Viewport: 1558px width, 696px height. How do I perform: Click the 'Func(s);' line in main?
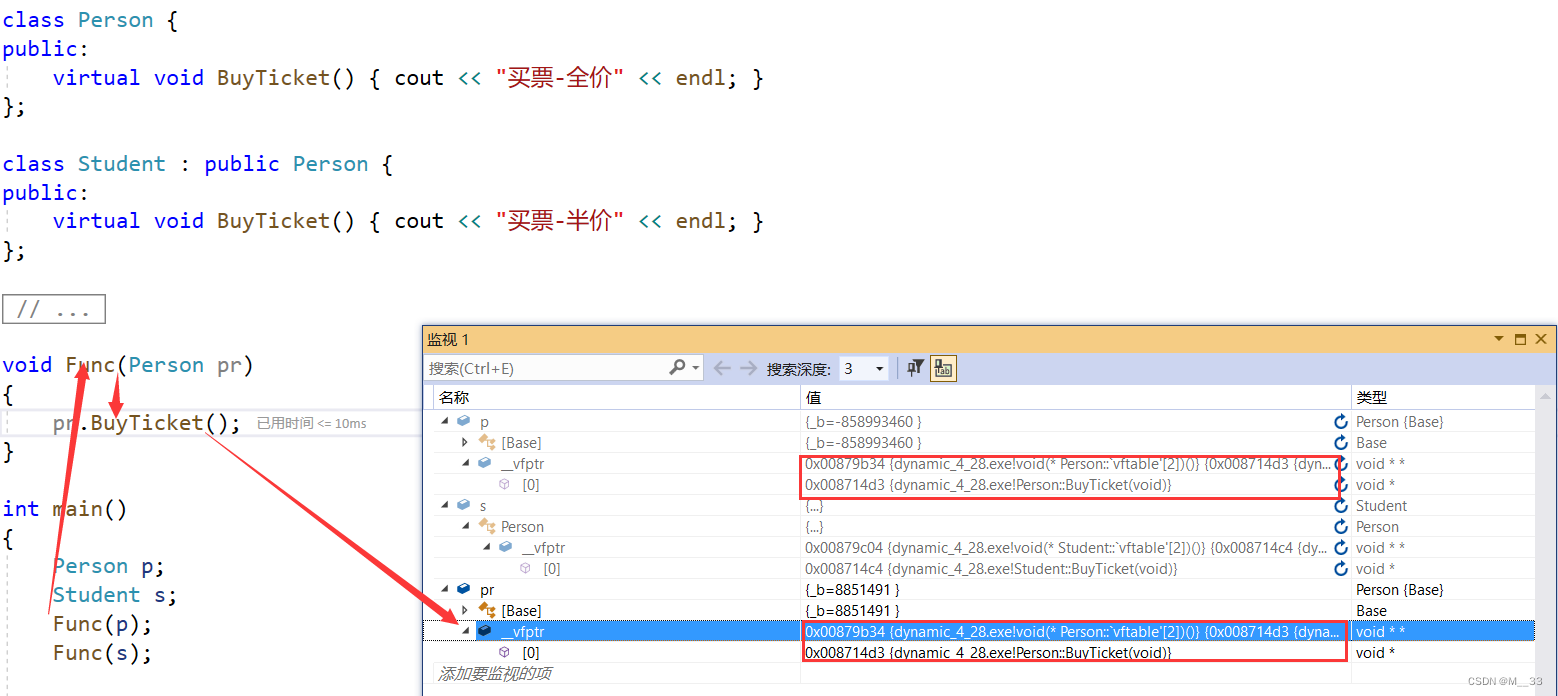(x=103, y=653)
